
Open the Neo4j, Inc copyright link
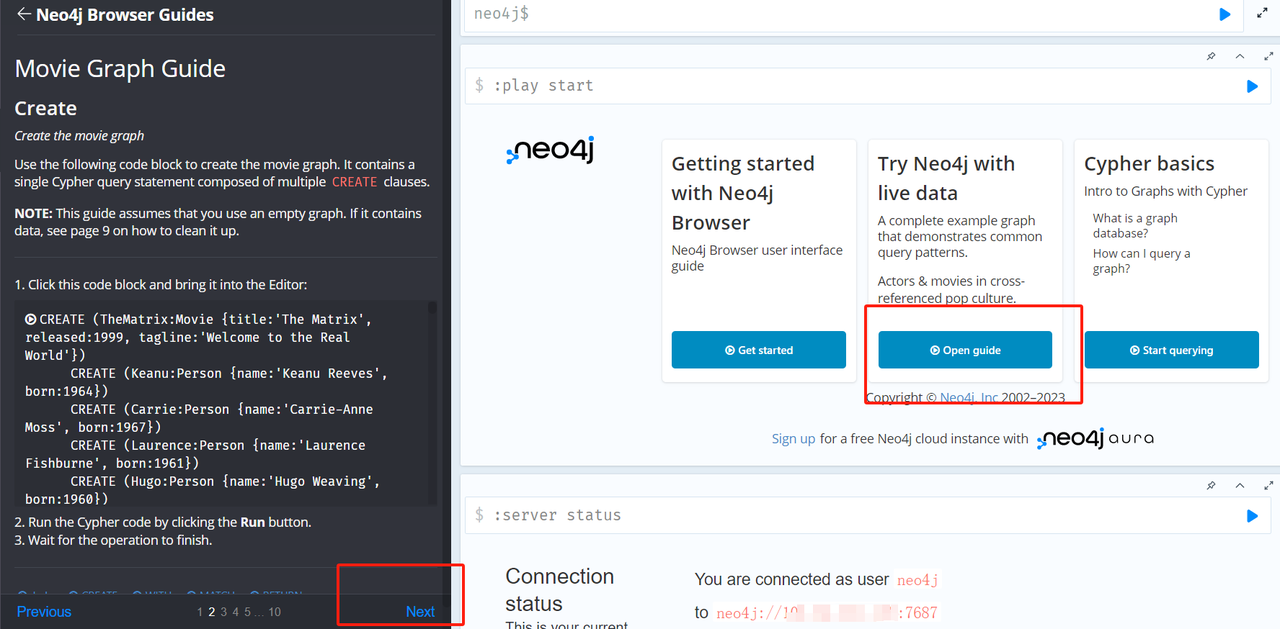[x=968, y=398]
